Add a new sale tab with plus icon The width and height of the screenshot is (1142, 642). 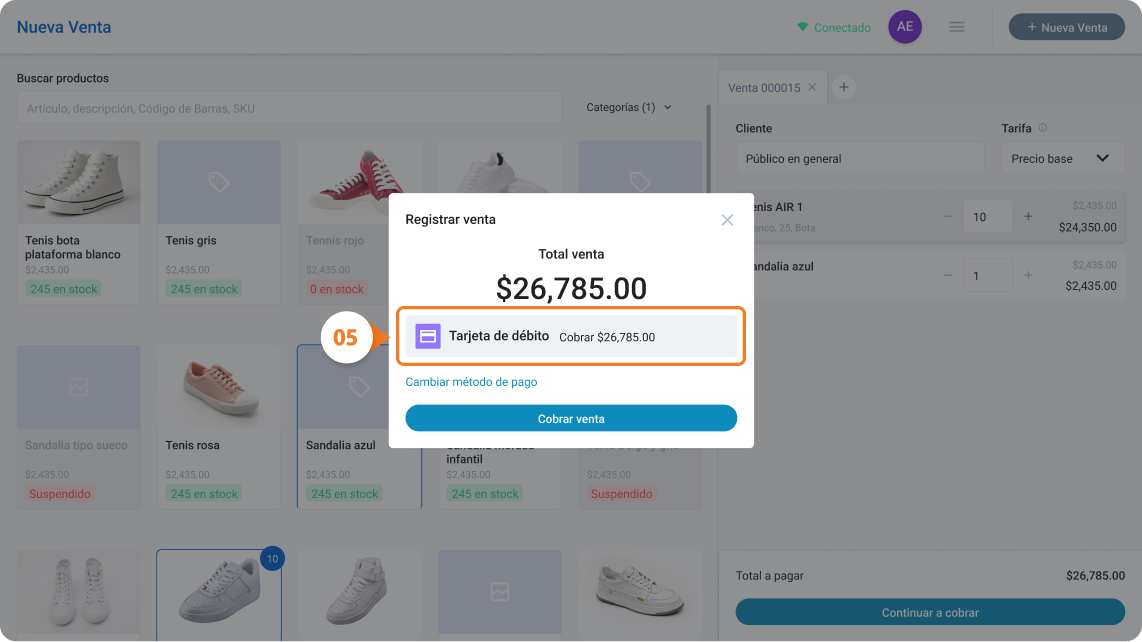coord(843,87)
